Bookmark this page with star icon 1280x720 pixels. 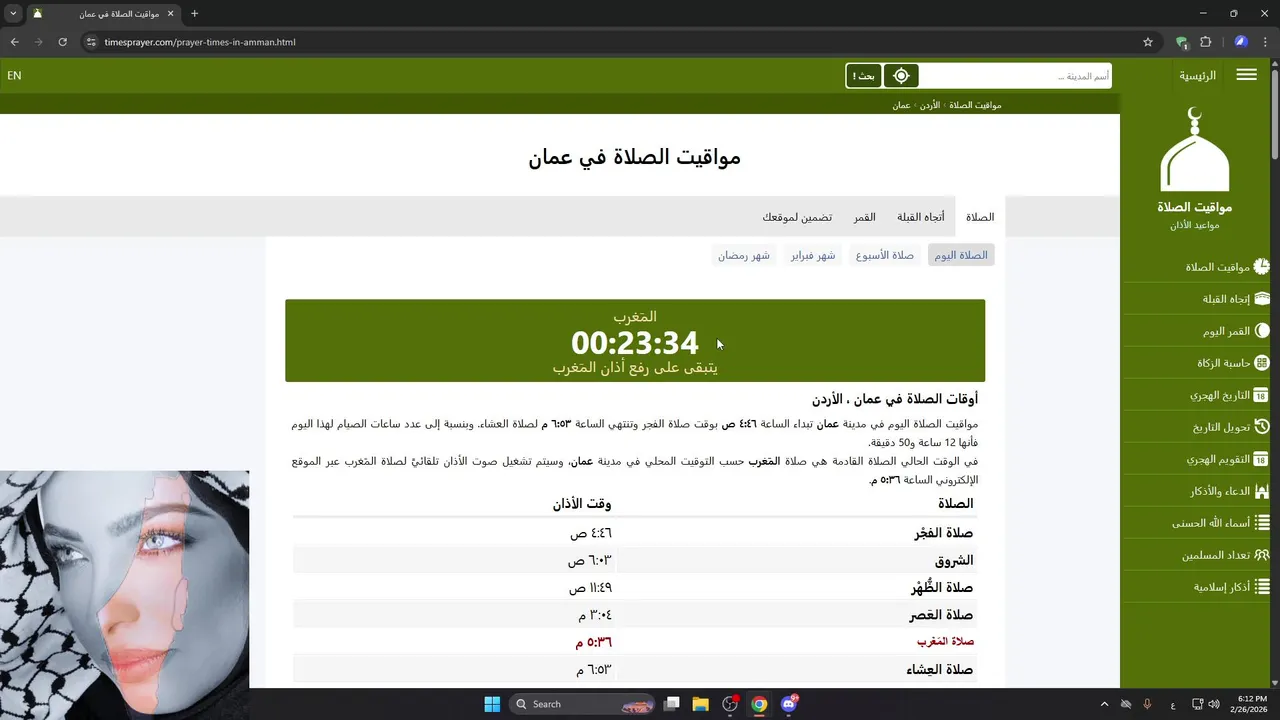[1148, 42]
